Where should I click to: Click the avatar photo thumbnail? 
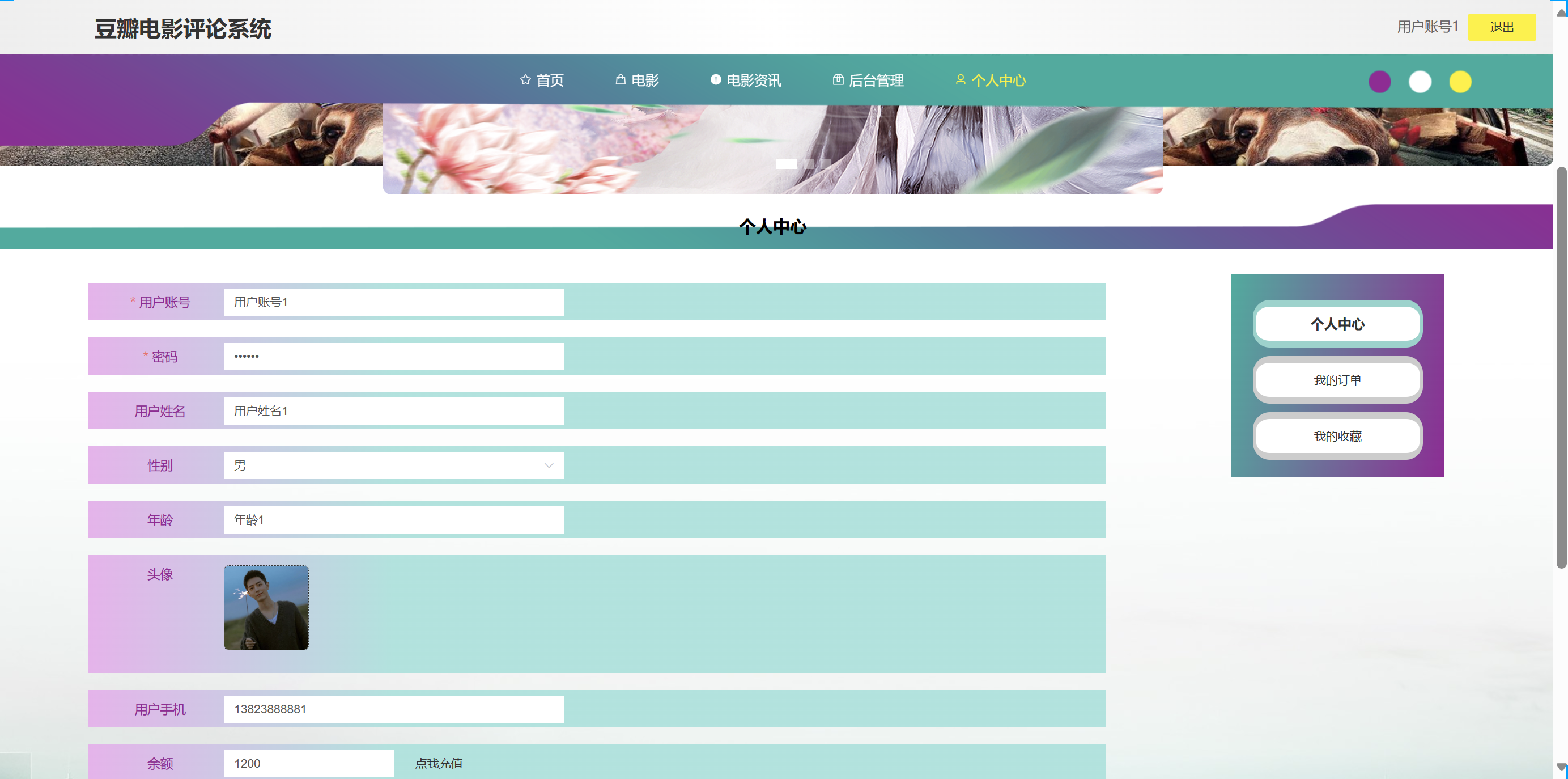[x=266, y=607]
